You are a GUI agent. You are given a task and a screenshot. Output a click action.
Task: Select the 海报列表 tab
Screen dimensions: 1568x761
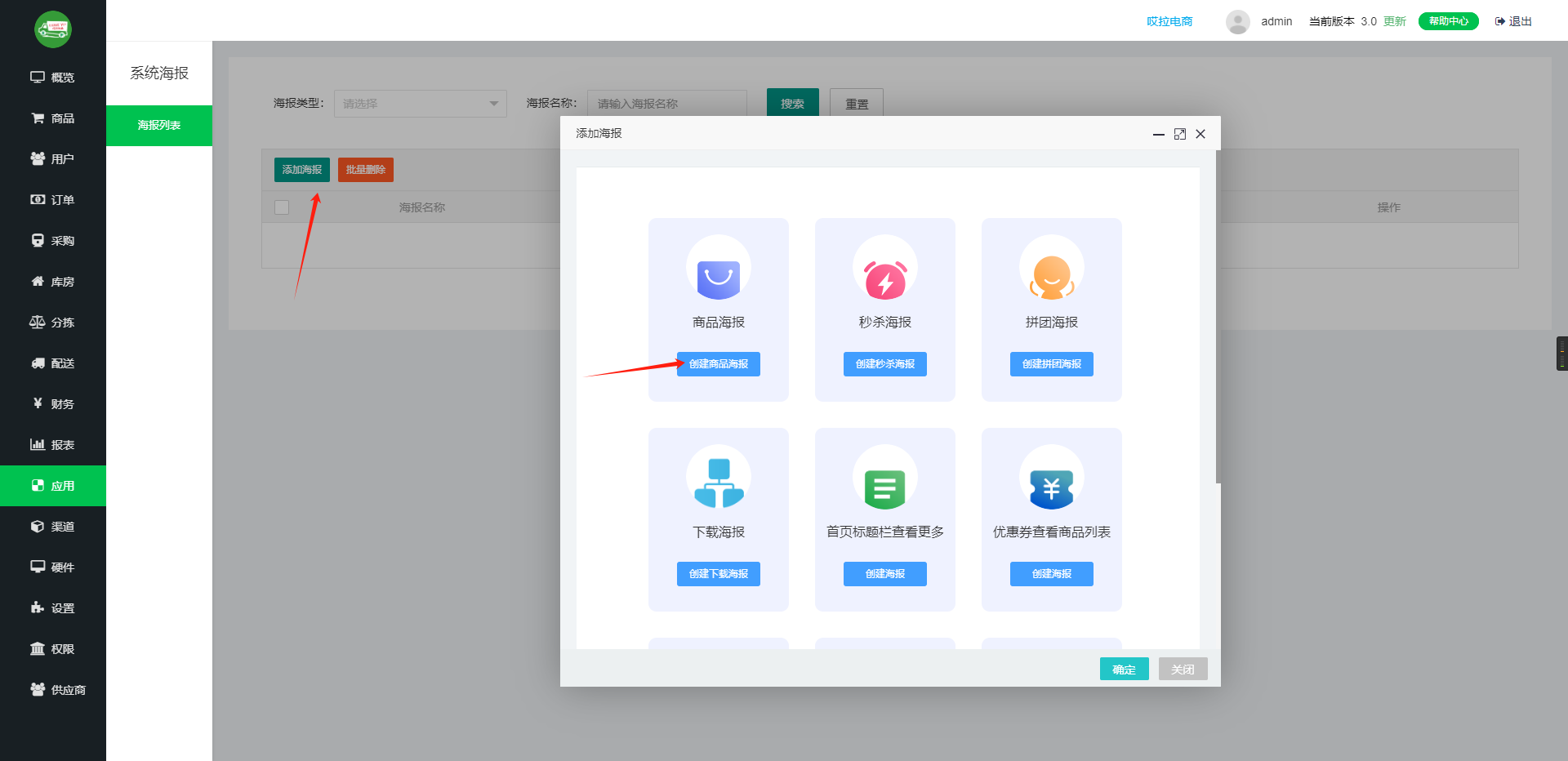coord(159,126)
